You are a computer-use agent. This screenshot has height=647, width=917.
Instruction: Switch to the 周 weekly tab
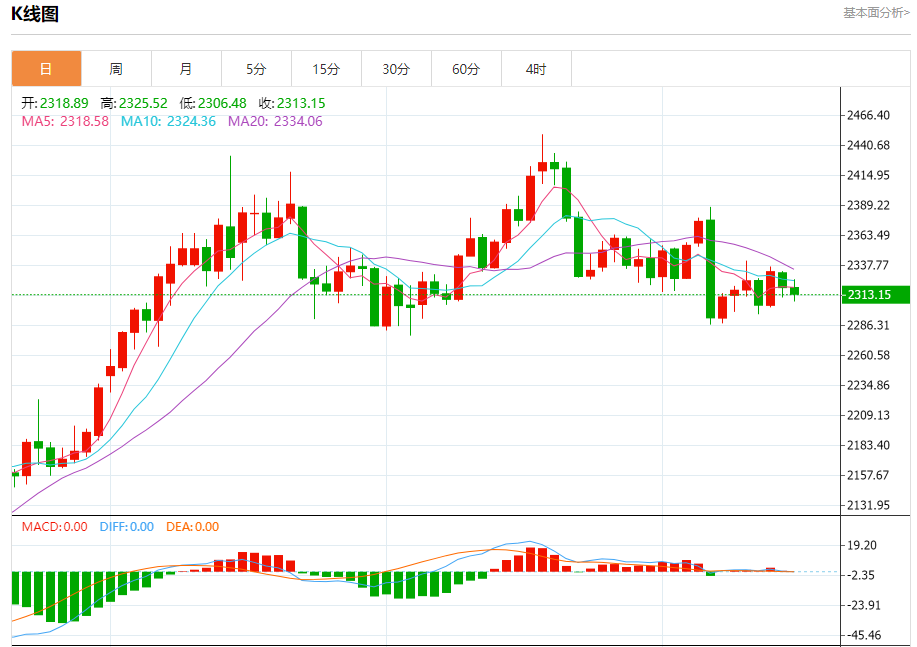point(116,69)
